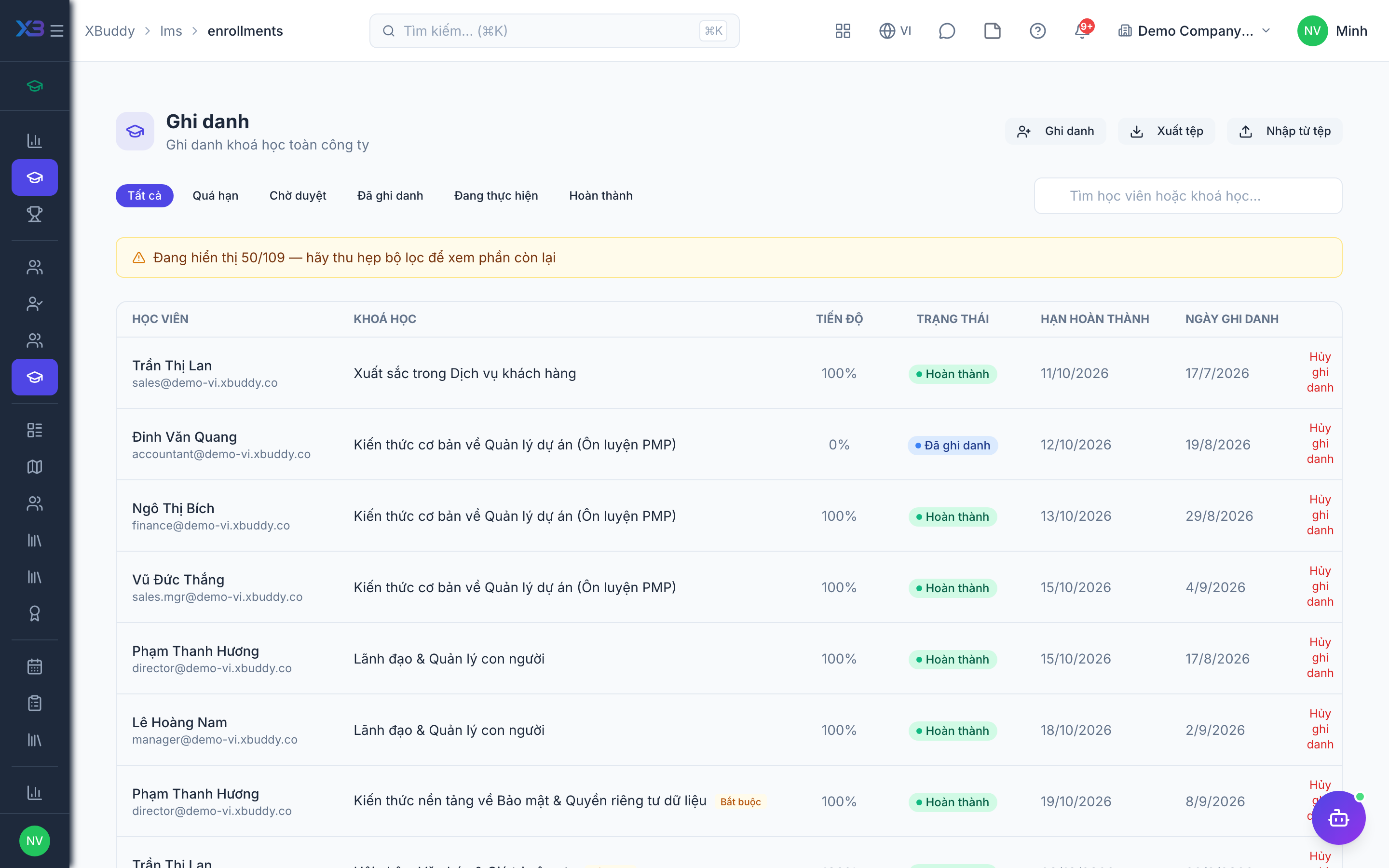Select the Hoàn thành filter tab
The width and height of the screenshot is (1389, 868).
click(601, 196)
